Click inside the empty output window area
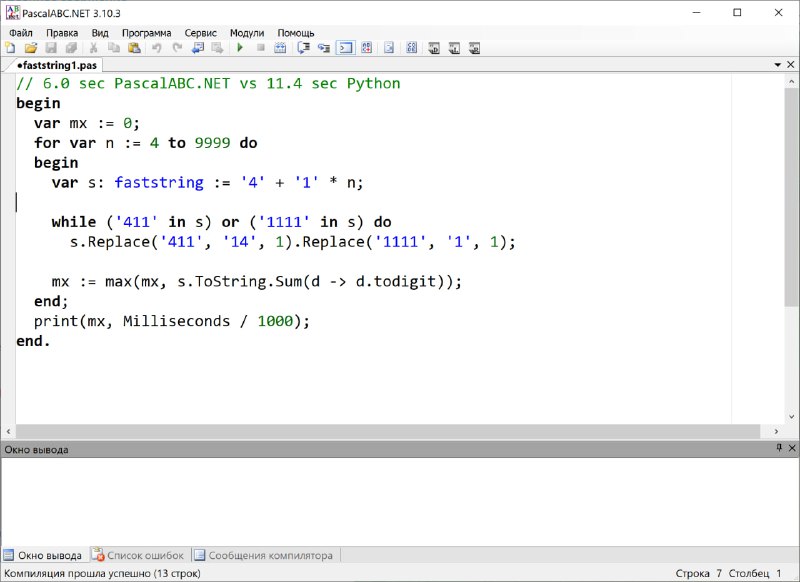This screenshot has height=582, width=800. point(400,501)
